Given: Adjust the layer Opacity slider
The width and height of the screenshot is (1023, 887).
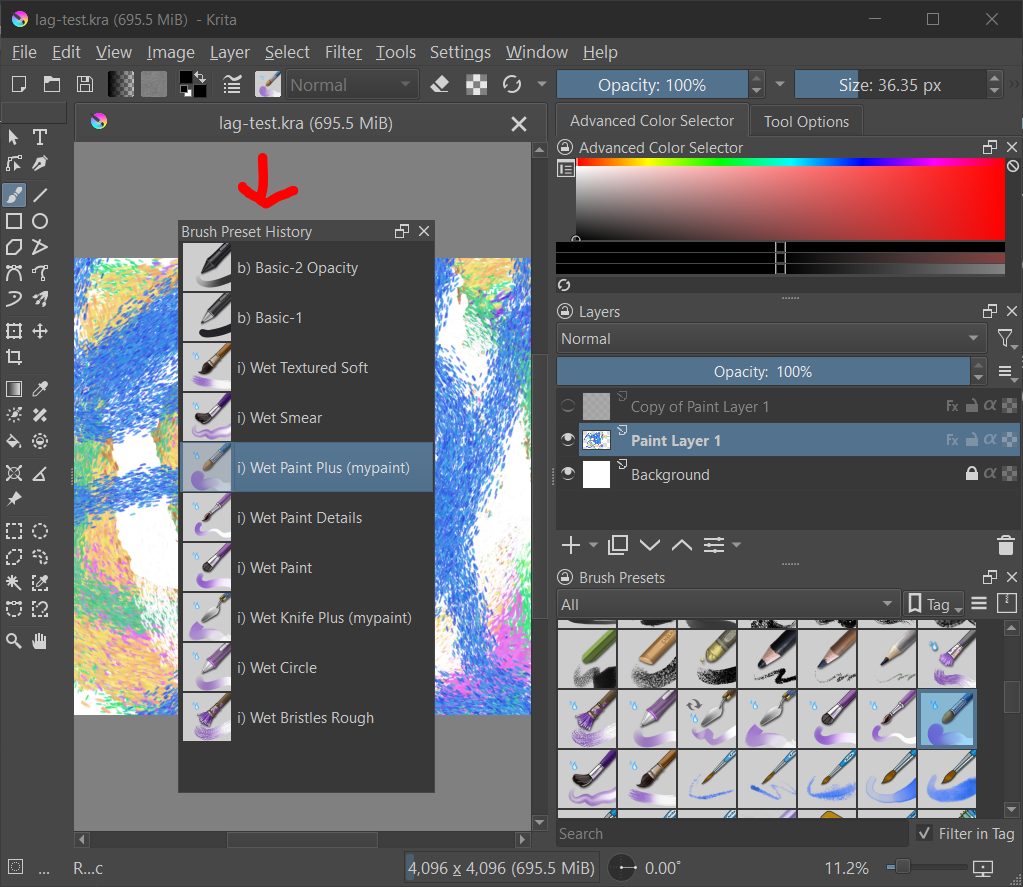Looking at the screenshot, I should [762, 372].
